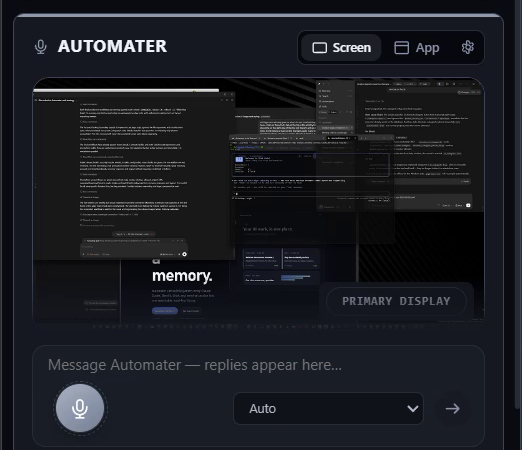
Task: Click the screen preview thumbnail
Action: (x=258, y=200)
